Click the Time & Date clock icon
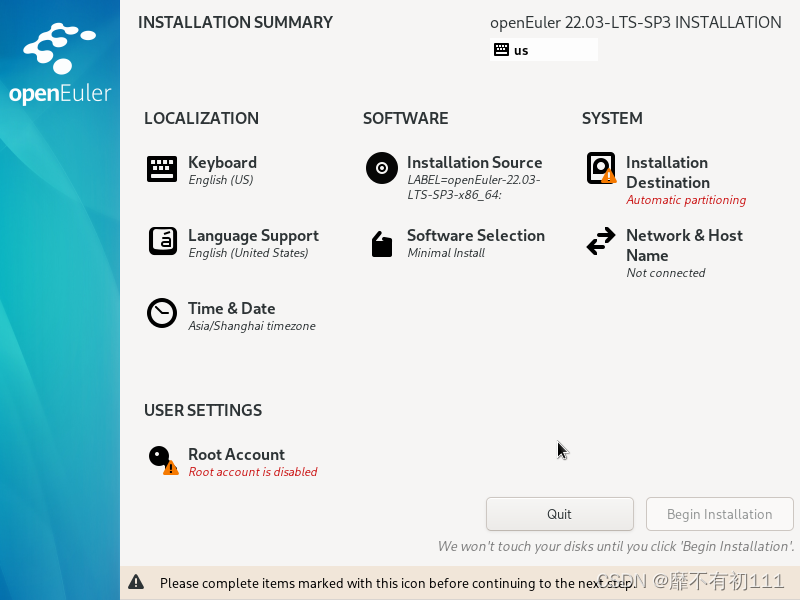The height and width of the screenshot is (600, 800). pyautogui.click(x=162, y=313)
